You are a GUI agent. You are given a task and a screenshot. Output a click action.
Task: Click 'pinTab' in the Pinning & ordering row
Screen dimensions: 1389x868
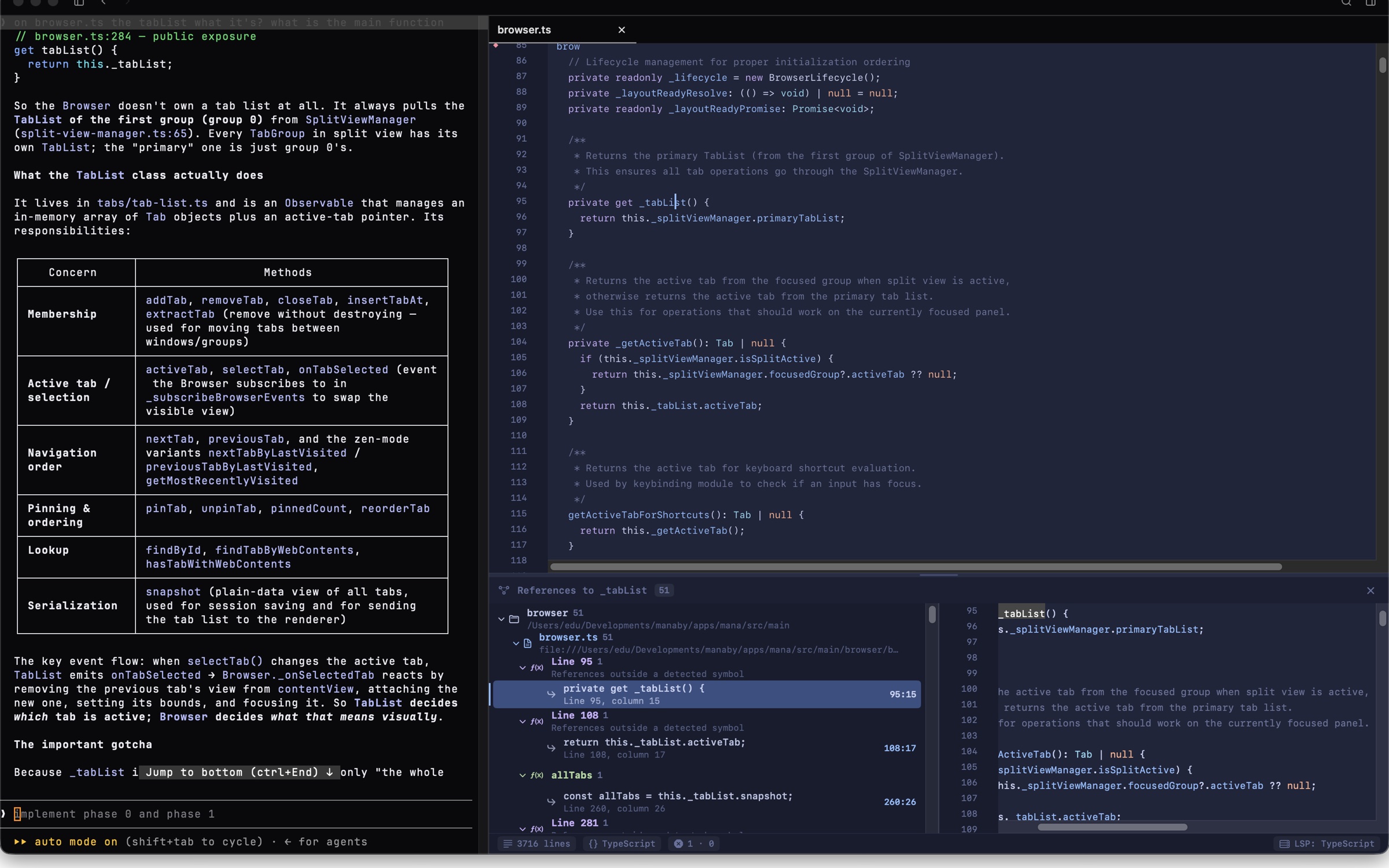coord(166,509)
